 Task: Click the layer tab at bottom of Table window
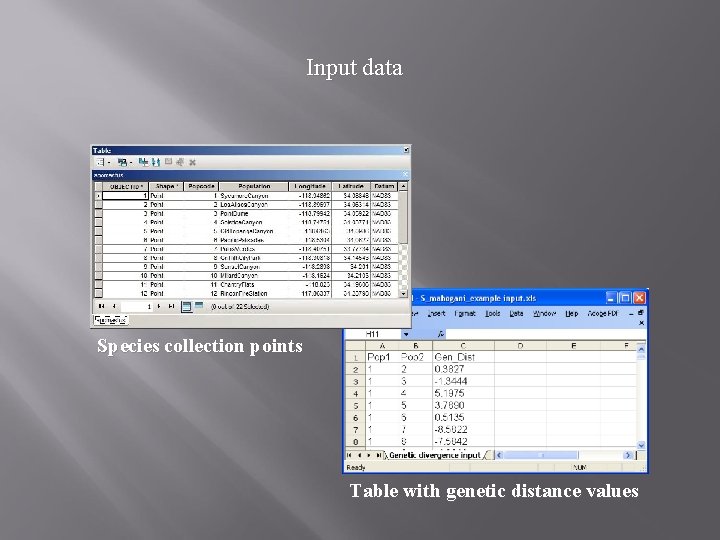(x=111, y=320)
